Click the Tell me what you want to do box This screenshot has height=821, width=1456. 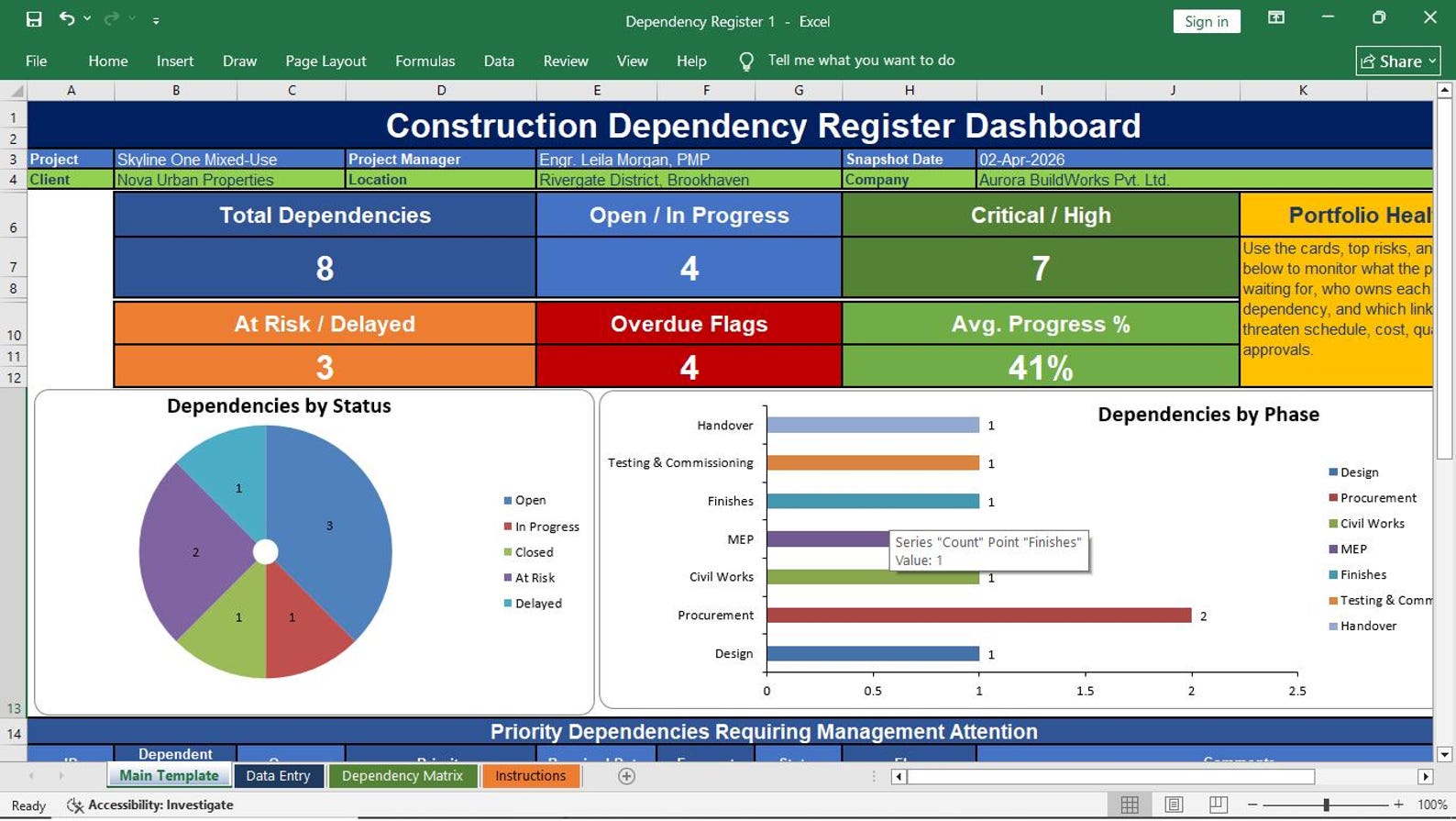click(x=861, y=61)
